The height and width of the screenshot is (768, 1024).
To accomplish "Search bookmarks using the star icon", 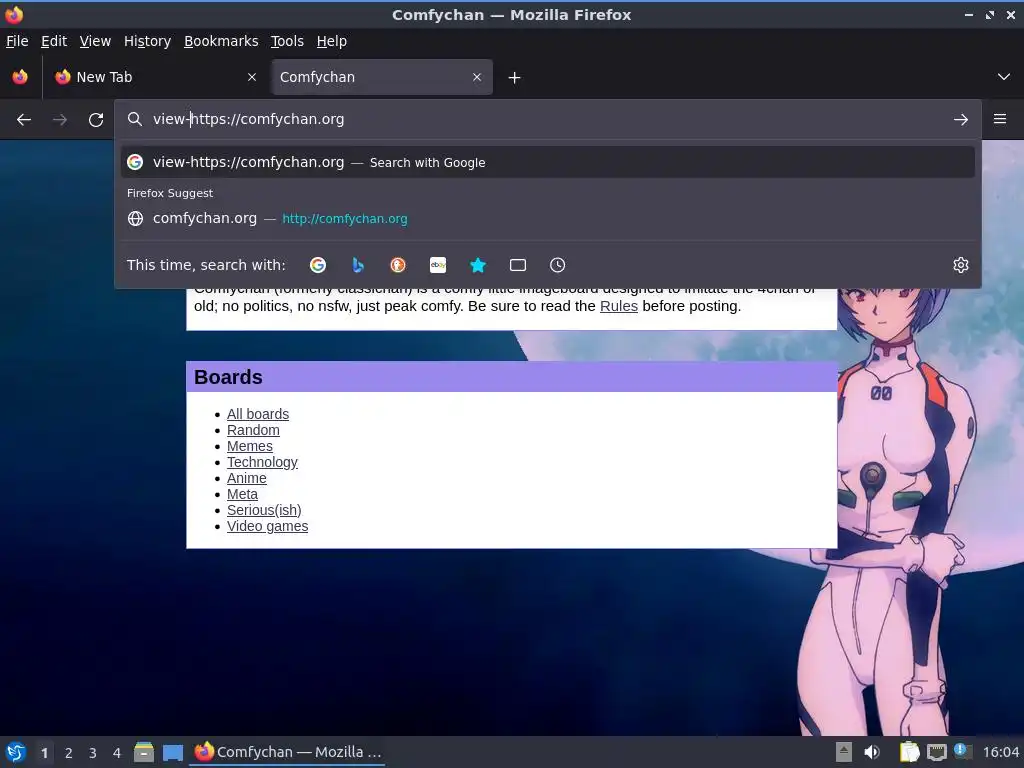I will pyautogui.click(x=478, y=265).
